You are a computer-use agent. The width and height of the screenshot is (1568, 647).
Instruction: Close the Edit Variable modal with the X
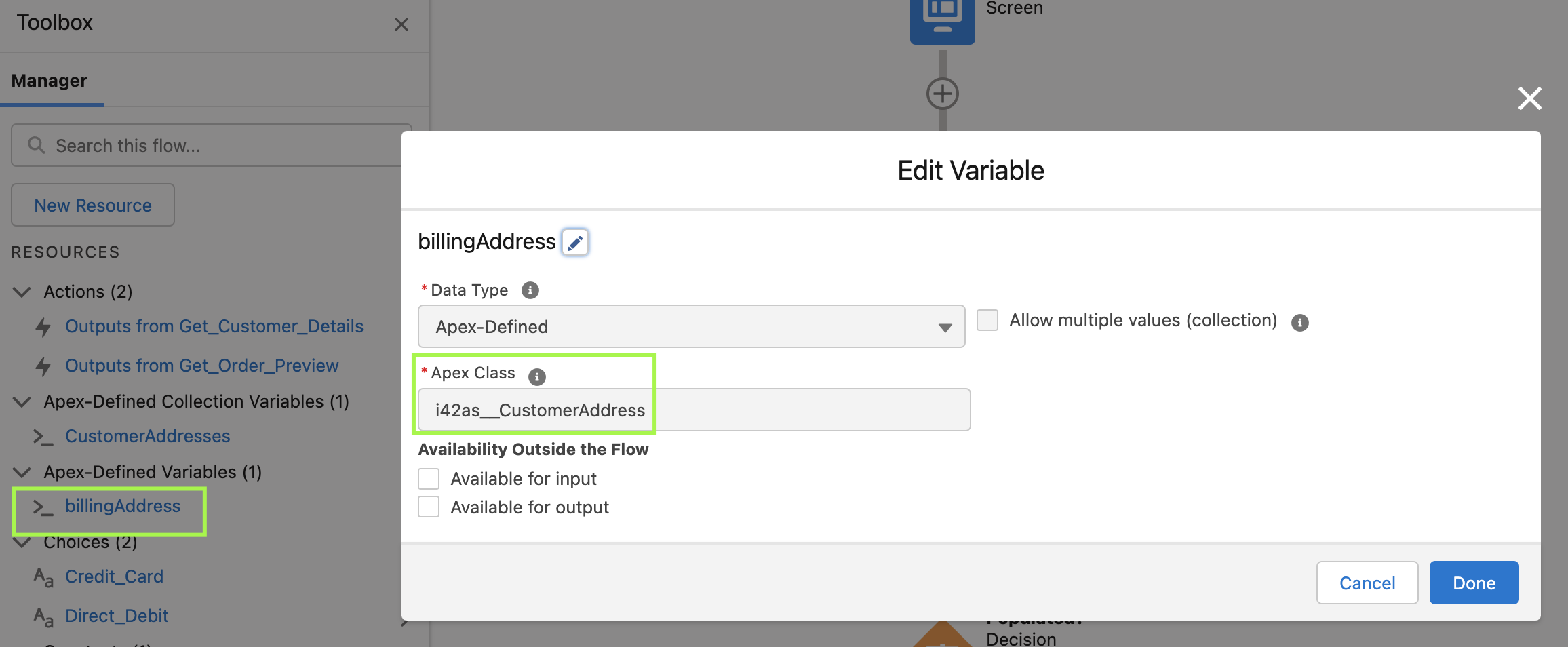1530,98
